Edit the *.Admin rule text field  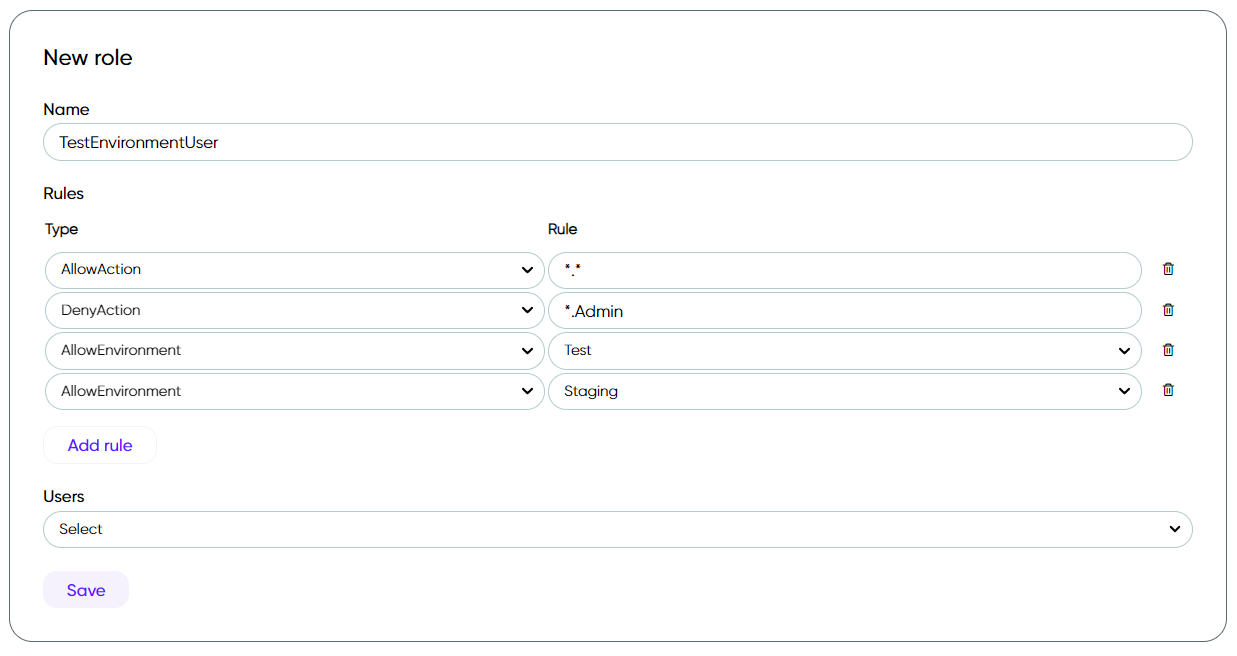(x=845, y=310)
